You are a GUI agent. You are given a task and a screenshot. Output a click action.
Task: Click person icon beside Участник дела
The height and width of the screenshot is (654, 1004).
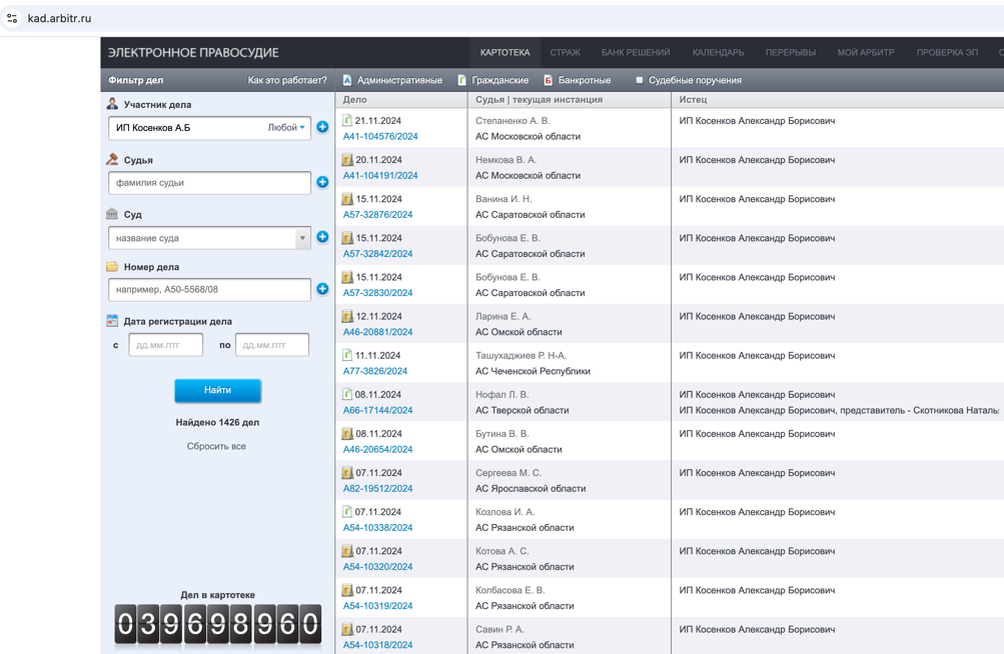112,103
